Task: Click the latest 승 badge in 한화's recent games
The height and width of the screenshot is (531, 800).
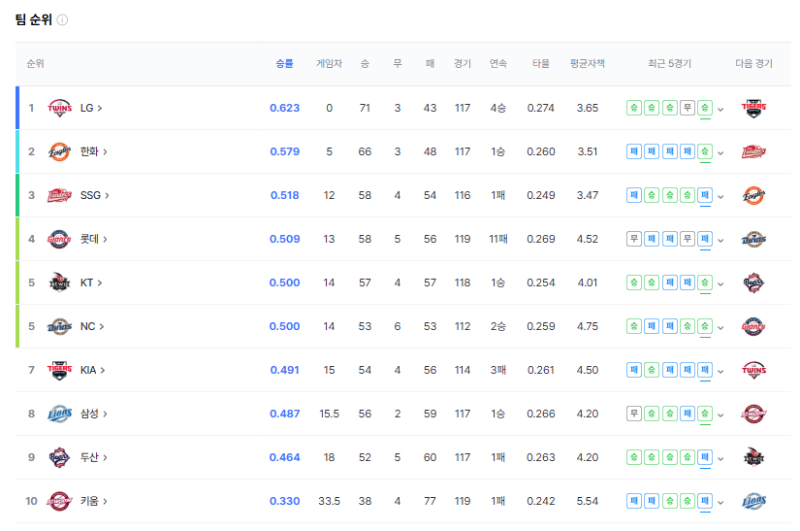Action: pos(705,151)
